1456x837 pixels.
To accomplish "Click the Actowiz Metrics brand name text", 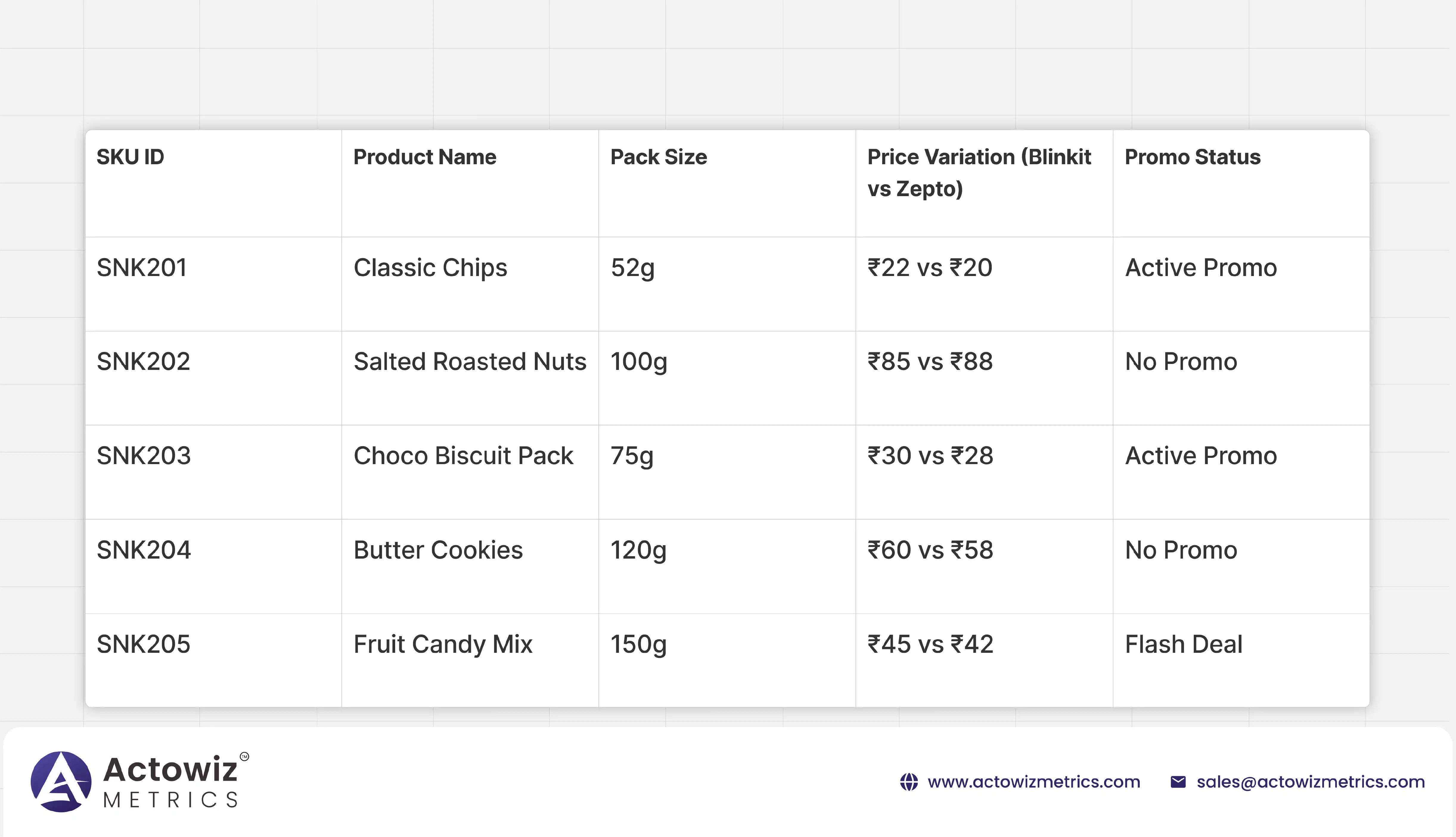I will 171,782.
